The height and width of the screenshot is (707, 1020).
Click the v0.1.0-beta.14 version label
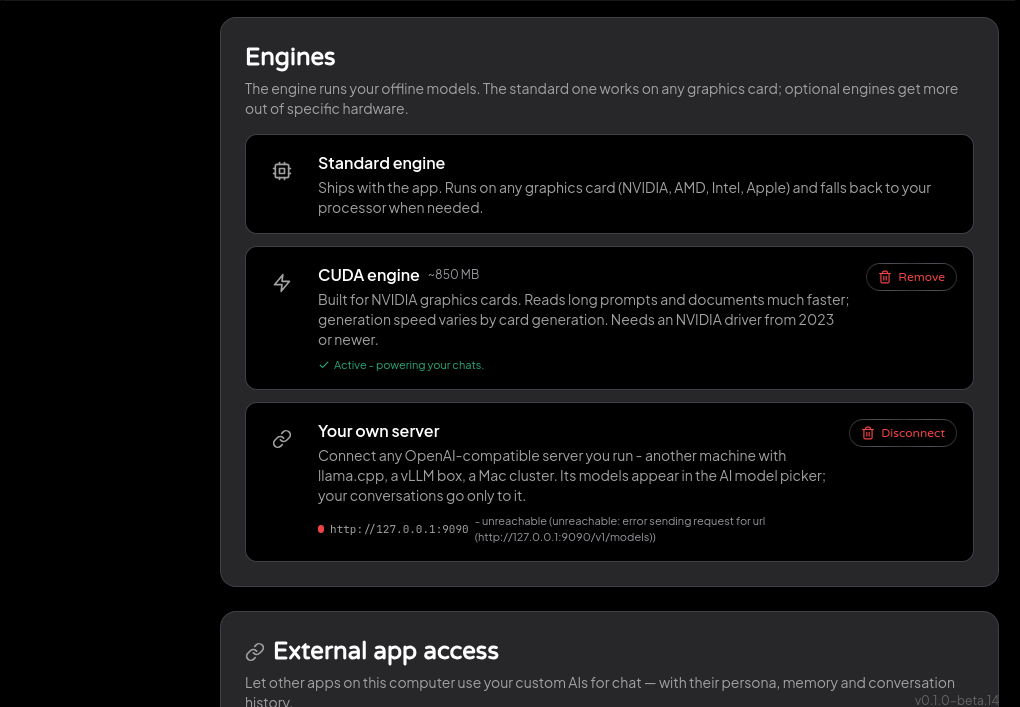coord(956,700)
